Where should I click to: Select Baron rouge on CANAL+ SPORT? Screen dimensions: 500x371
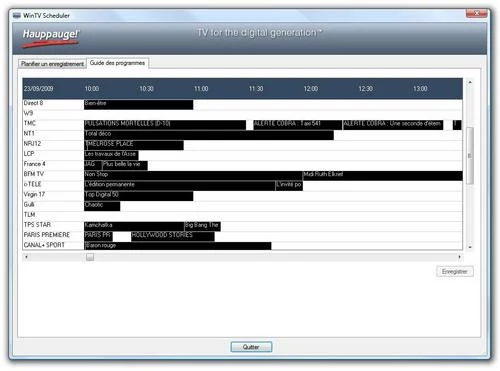[178, 247]
